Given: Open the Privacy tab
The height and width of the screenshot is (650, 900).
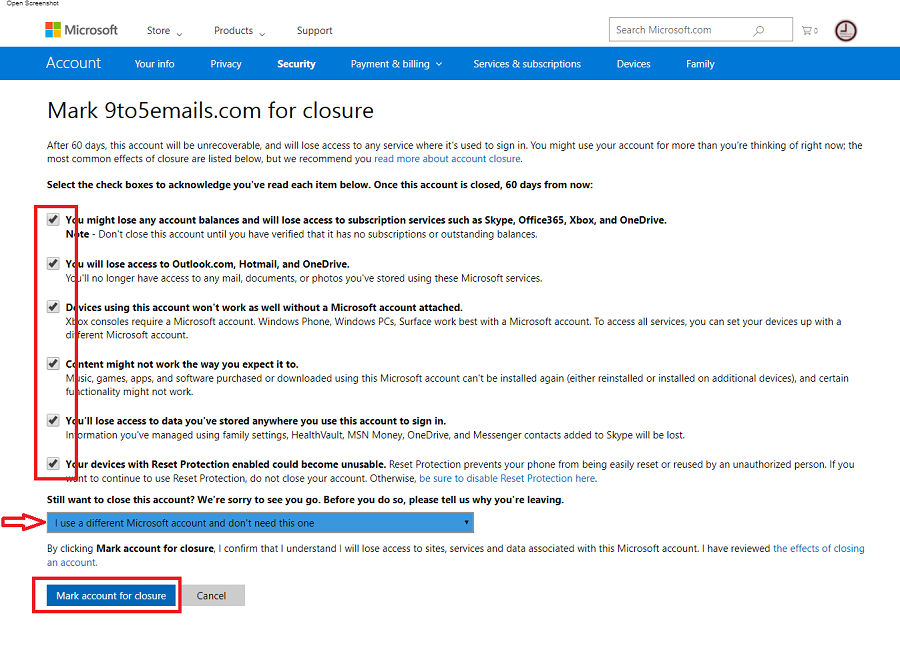Looking at the screenshot, I should pos(226,64).
